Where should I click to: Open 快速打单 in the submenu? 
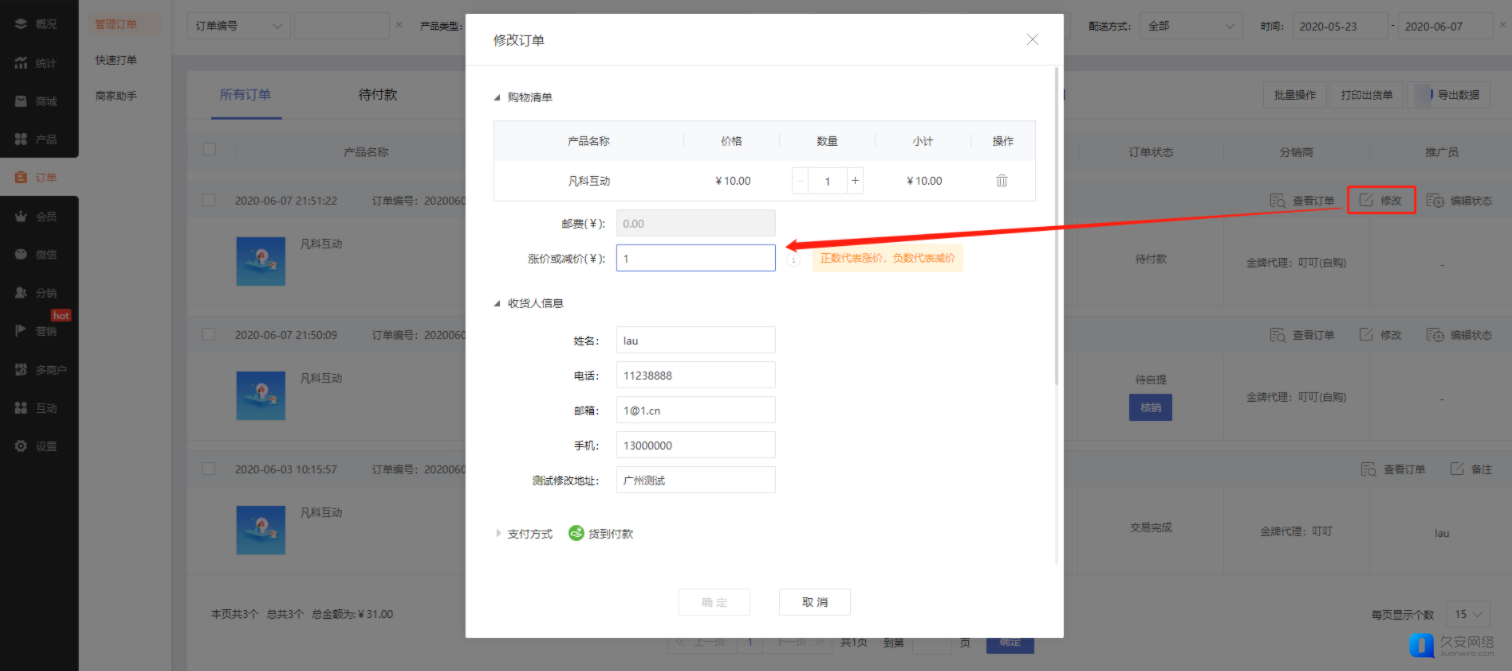116,60
